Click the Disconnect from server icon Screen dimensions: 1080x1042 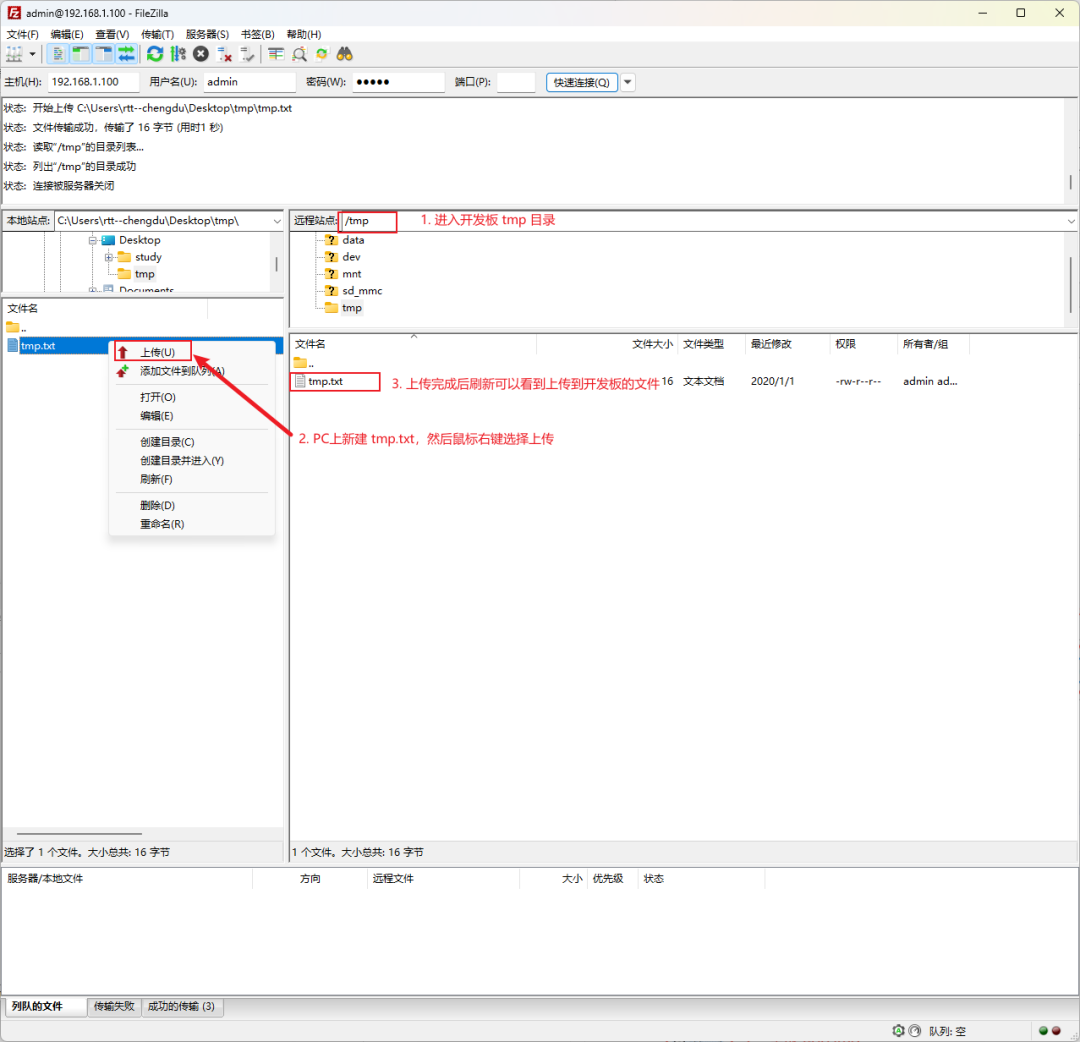point(224,54)
